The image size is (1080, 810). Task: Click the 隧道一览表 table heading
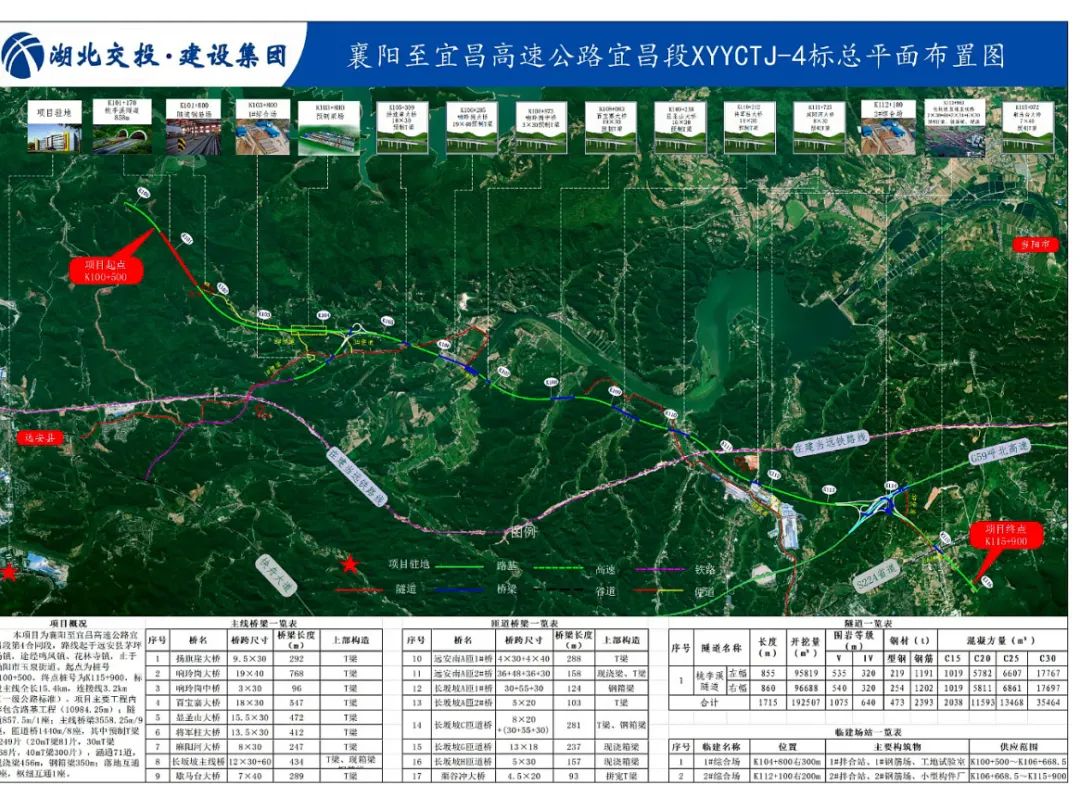(868, 623)
